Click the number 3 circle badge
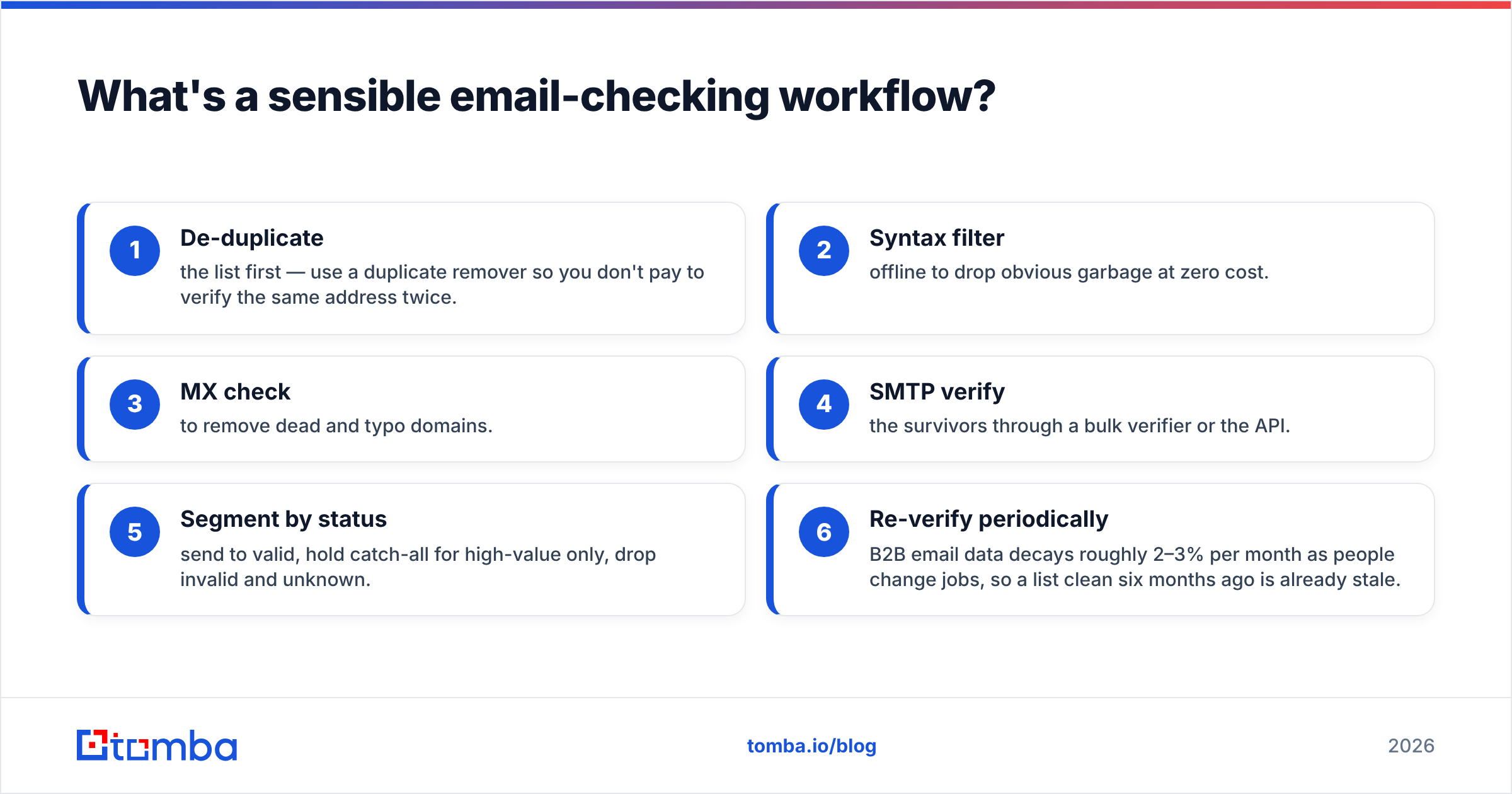This screenshot has height=794, width=1512. point(135,404)
